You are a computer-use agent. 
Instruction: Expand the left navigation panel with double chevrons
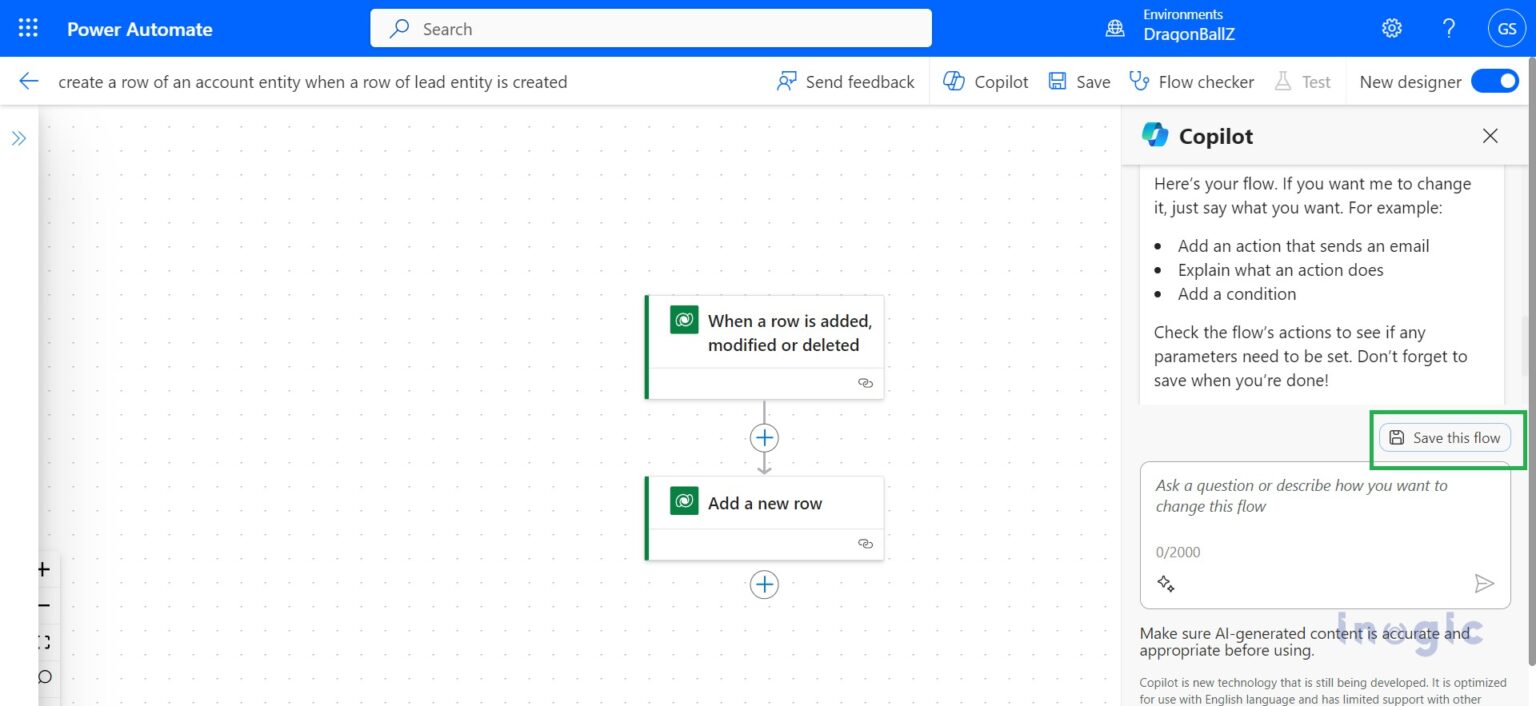tap(19, 137)
